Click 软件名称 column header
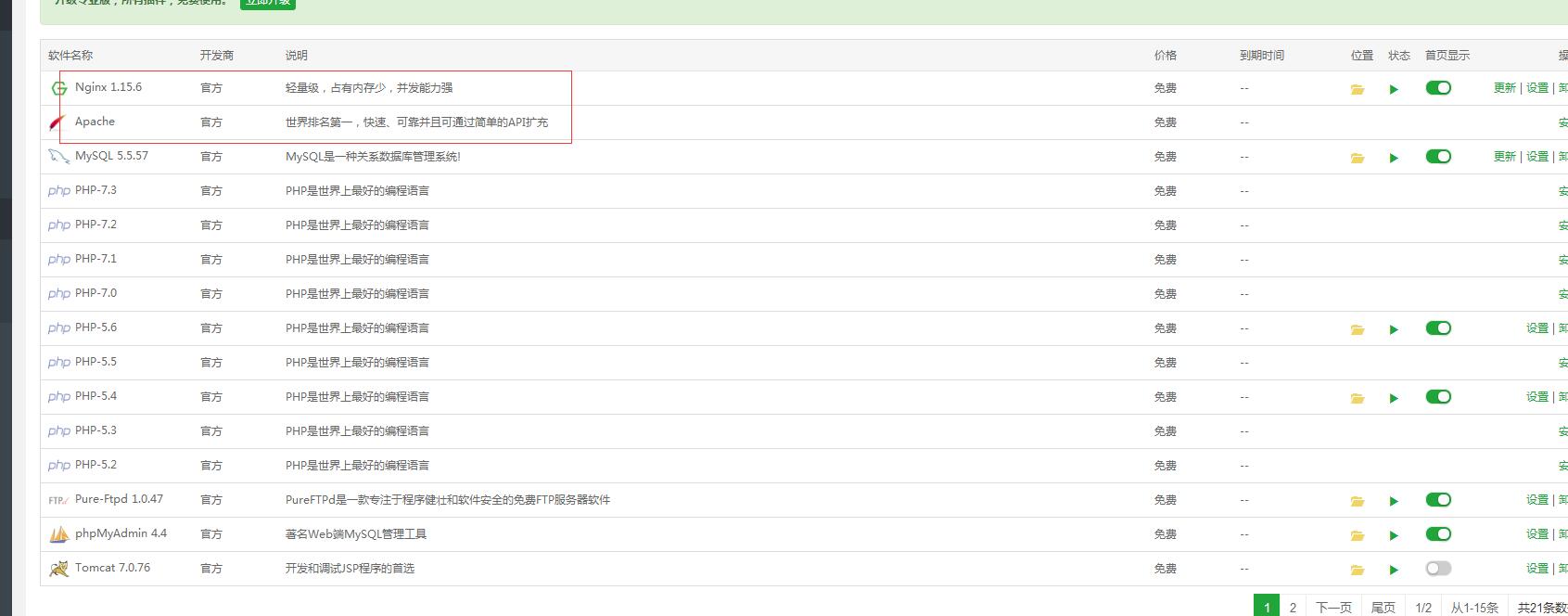Viewport: 1568px width, 616px height. pyautogui.click(x=70, y=56)
